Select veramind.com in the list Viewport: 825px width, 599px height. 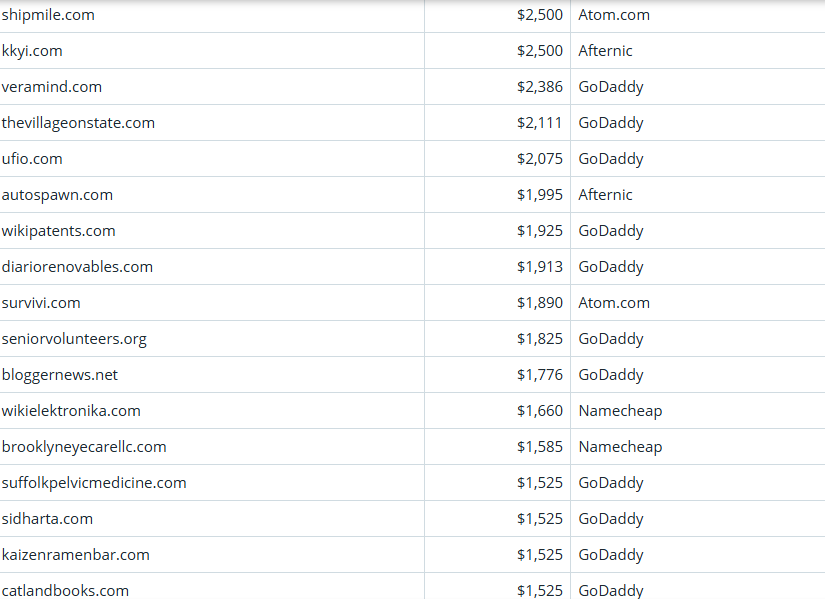pyautogui.click(x=52, y=87)
